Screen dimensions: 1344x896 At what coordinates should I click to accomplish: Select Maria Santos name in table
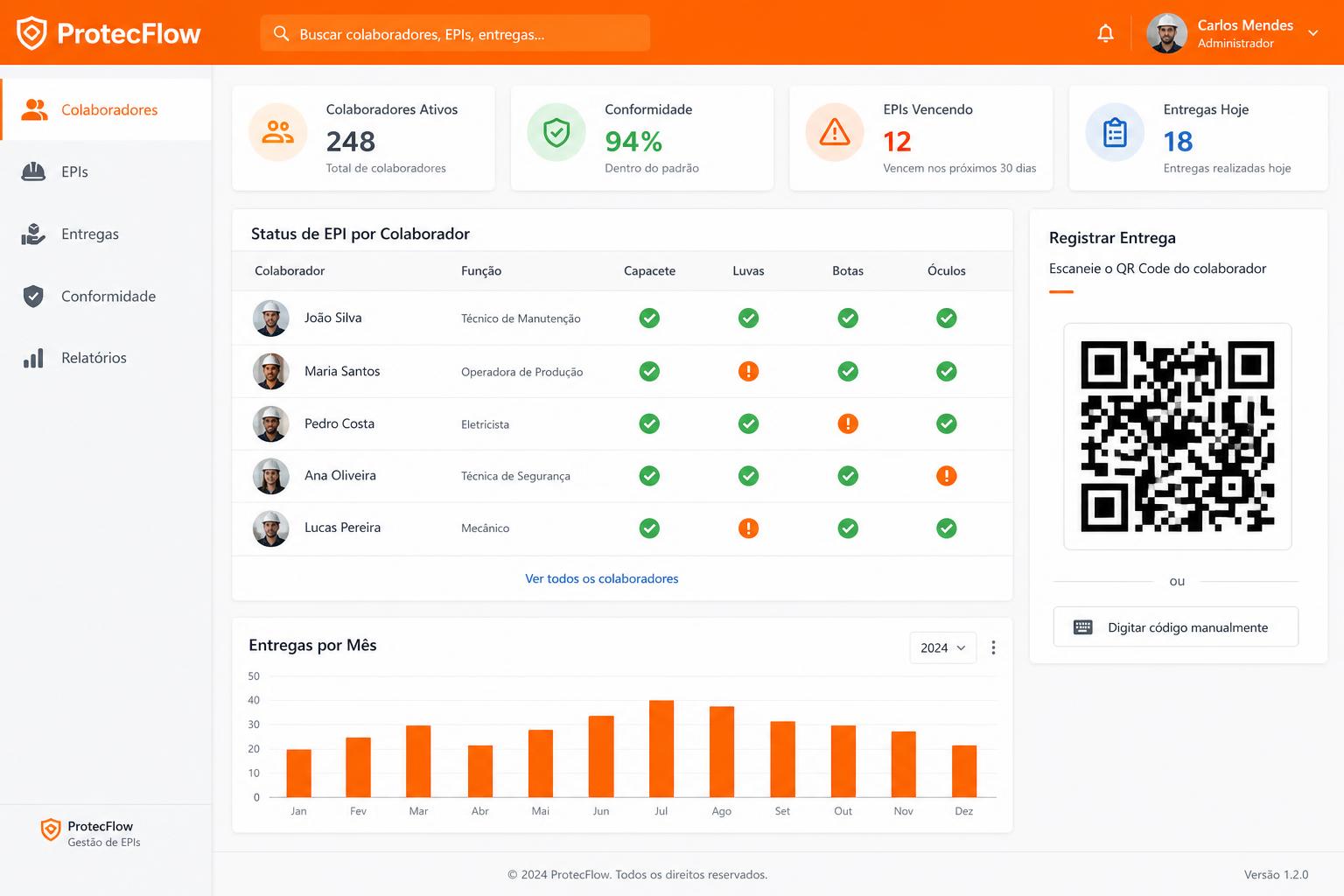[342, 371]
